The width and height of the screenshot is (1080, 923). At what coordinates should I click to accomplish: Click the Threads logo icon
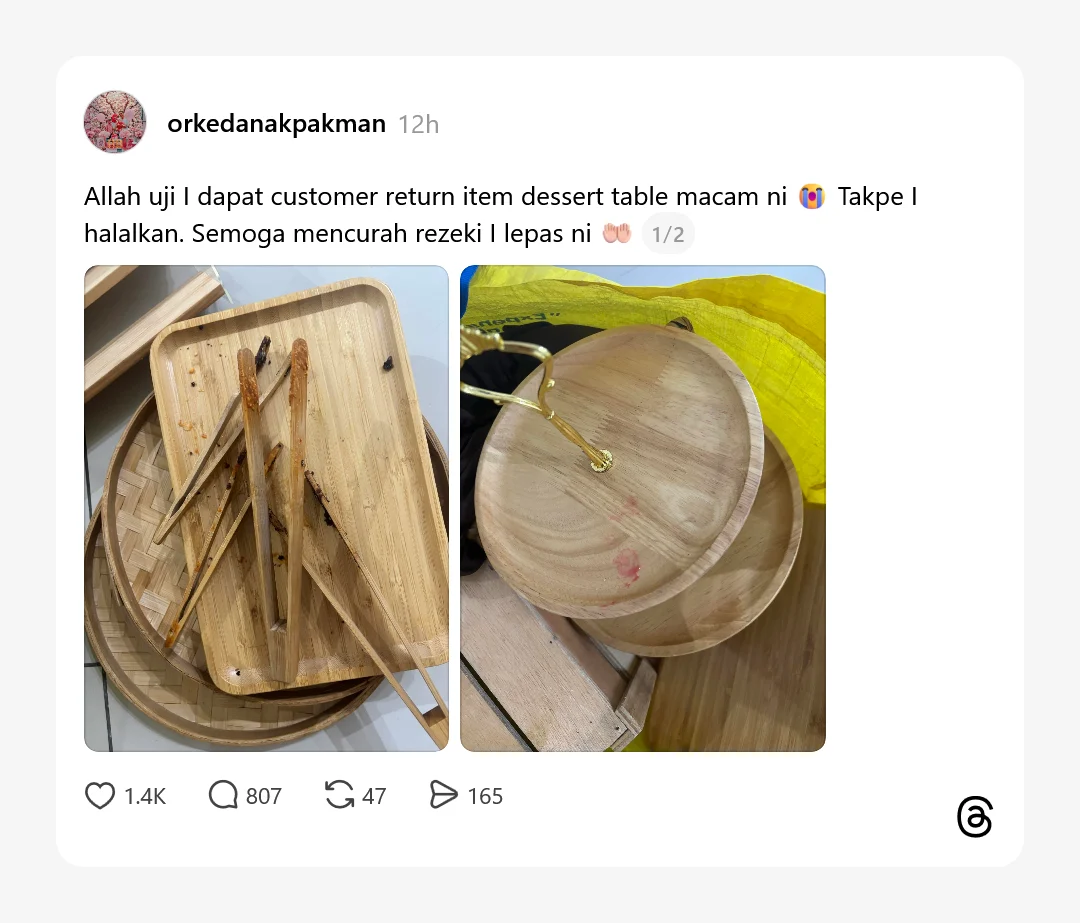(975, 817)
